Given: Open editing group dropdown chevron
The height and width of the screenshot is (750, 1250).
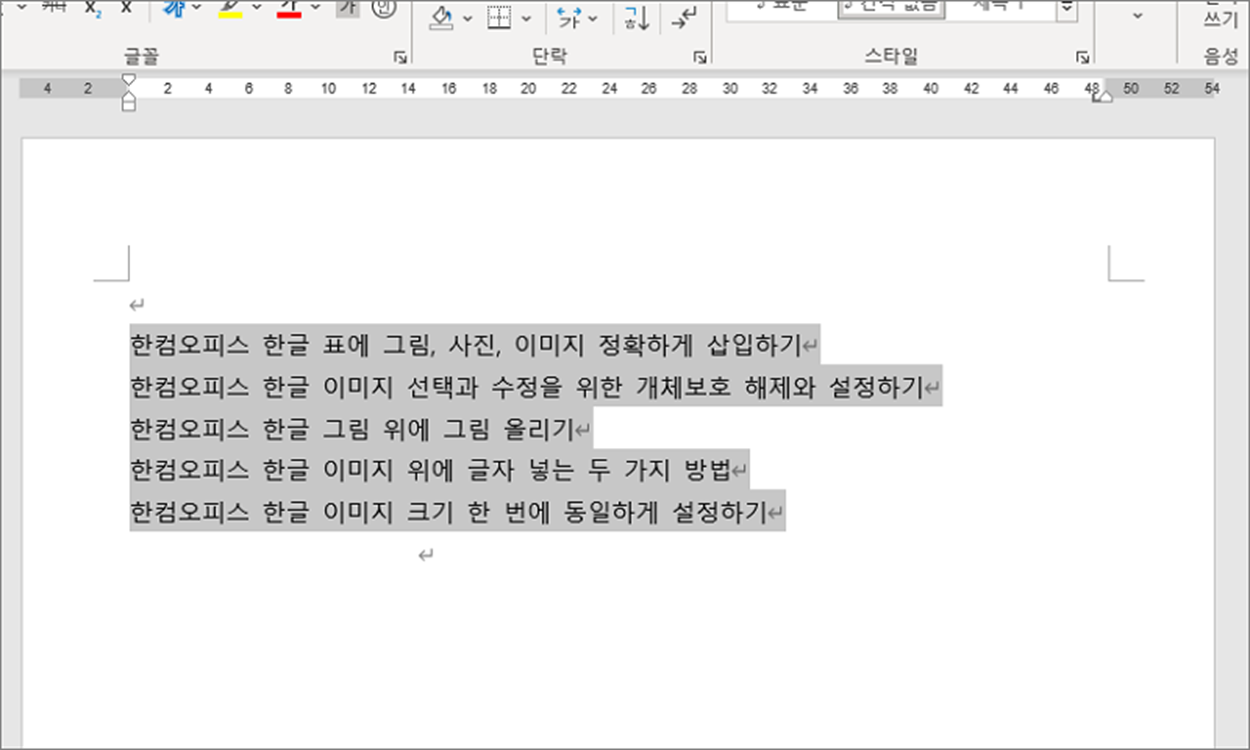Looking at the screenshot, I should coord(1137,15).
